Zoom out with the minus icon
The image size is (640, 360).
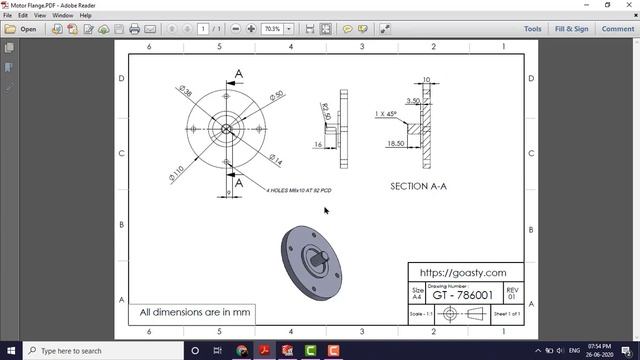pyautogui.click(x=236, y=29)
